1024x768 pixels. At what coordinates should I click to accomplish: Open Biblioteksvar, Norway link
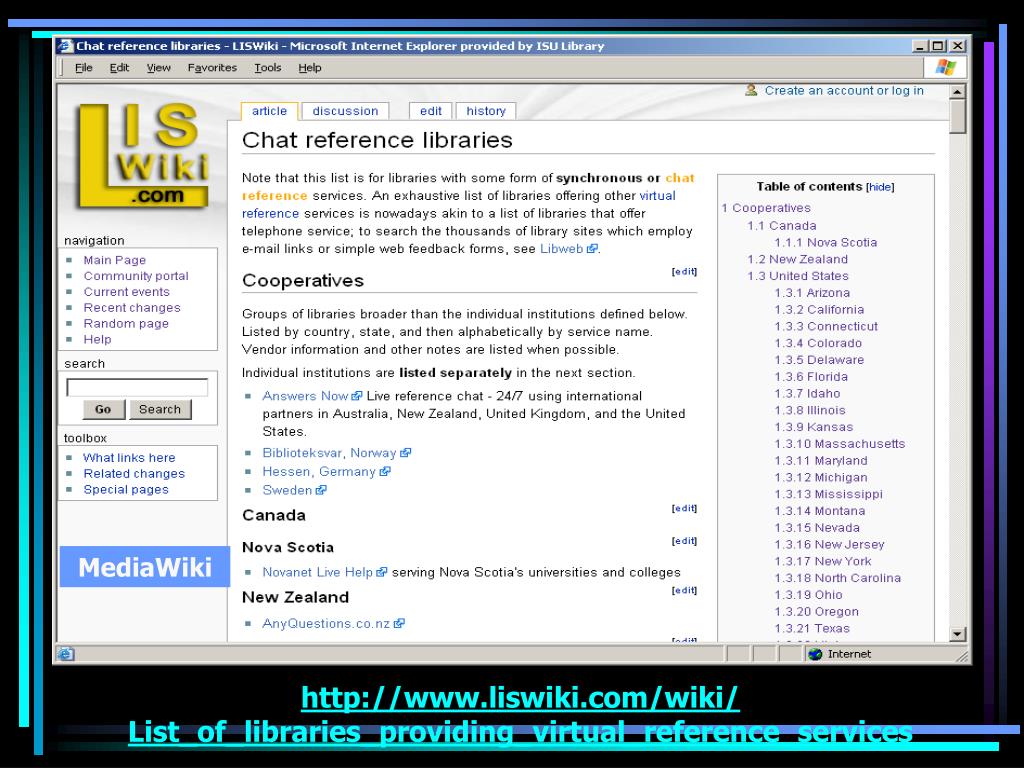point(329,453)
